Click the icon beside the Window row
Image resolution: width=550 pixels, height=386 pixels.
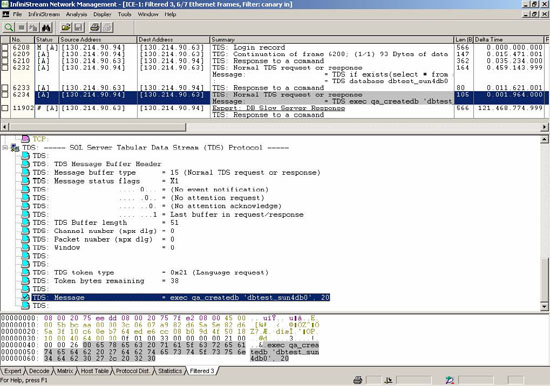click(25, 248)
